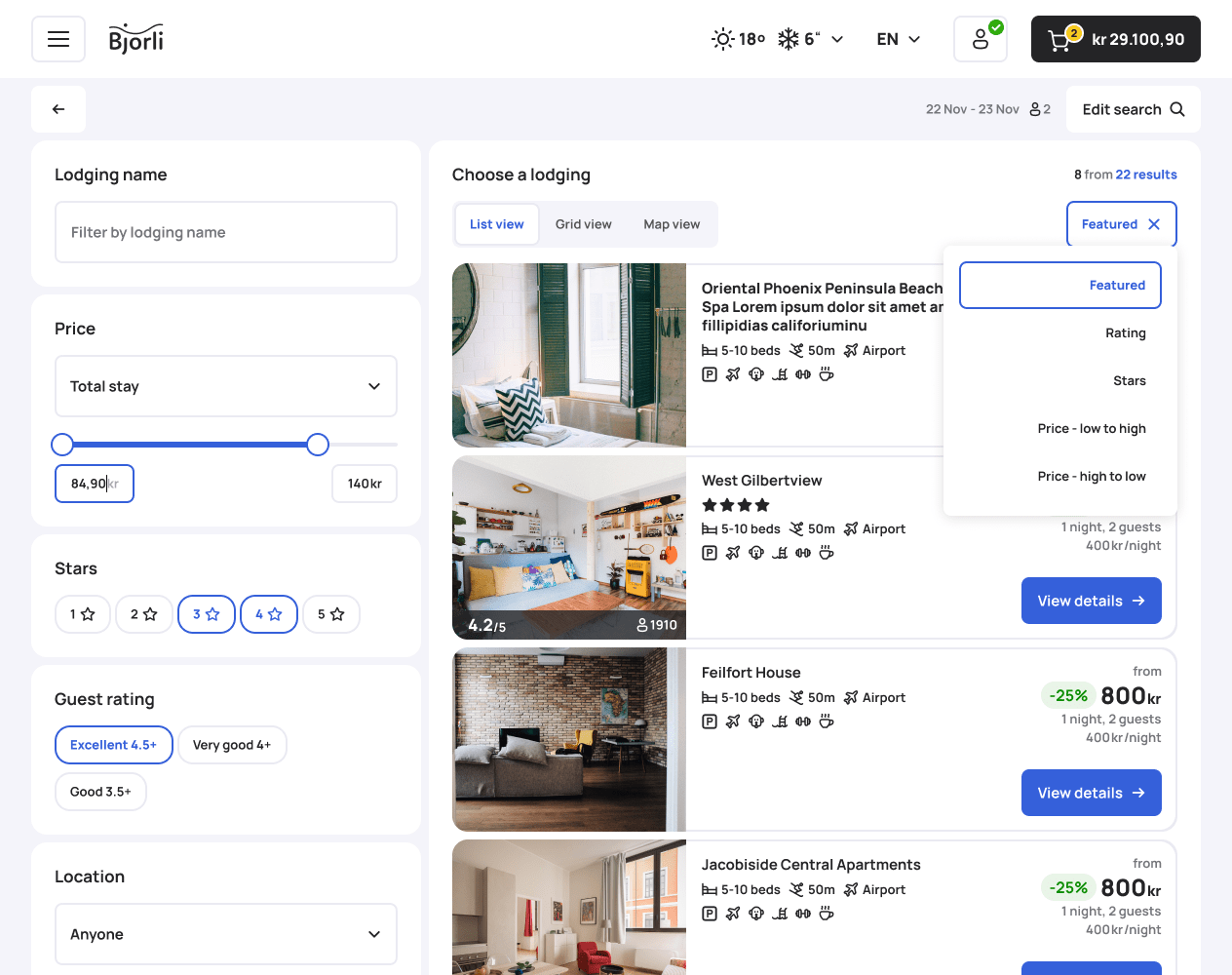Viewport: 1232px width, 975px height.
Task: Expand the Total stay price dropdown
Action: [226, 386]
